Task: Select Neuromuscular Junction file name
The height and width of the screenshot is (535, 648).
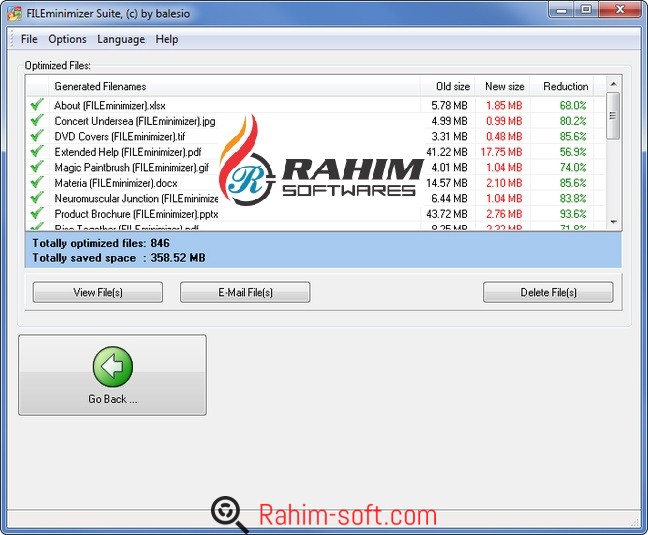Action: 136,199
